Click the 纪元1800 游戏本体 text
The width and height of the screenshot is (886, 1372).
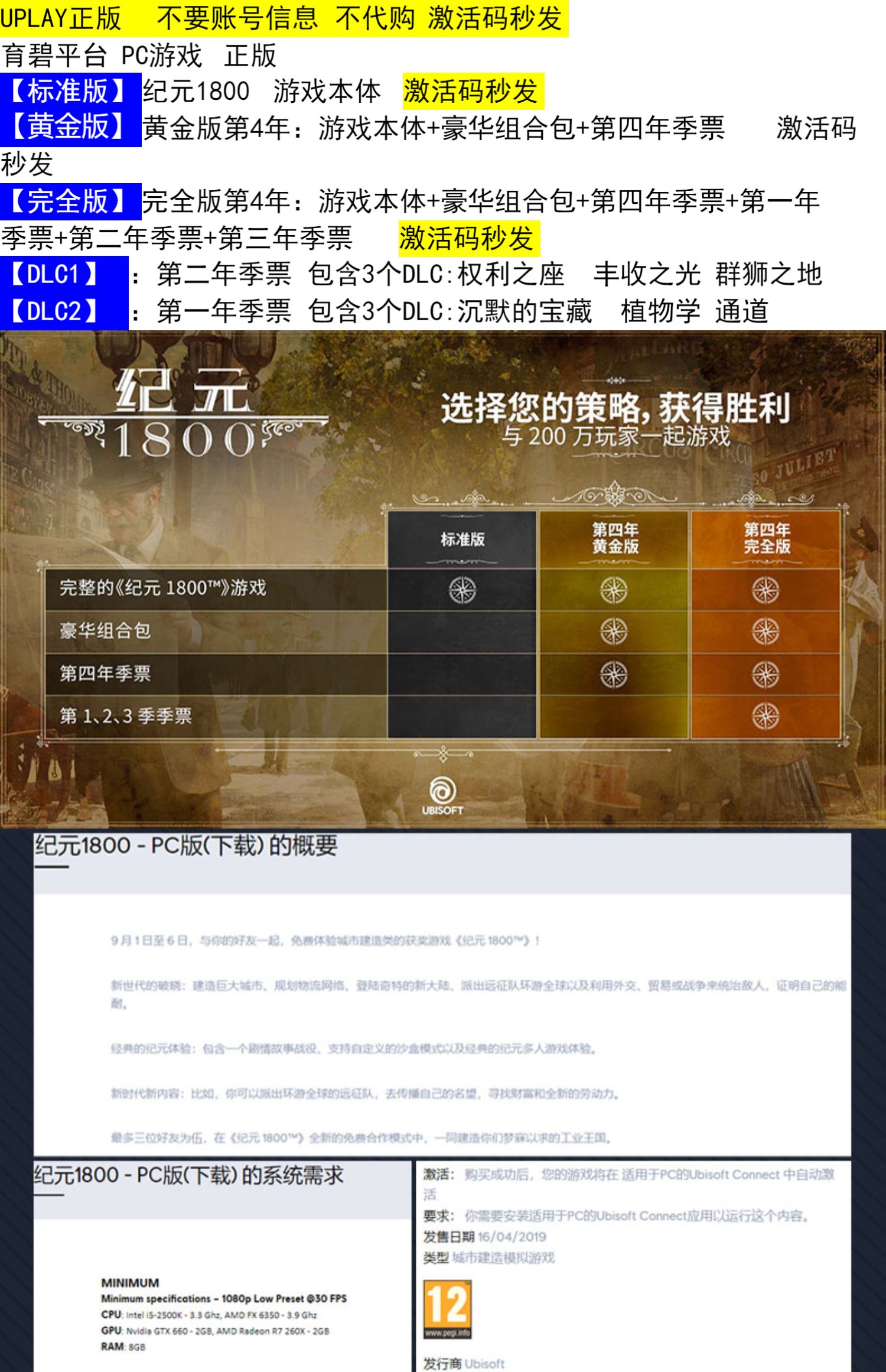click(262, 92)
